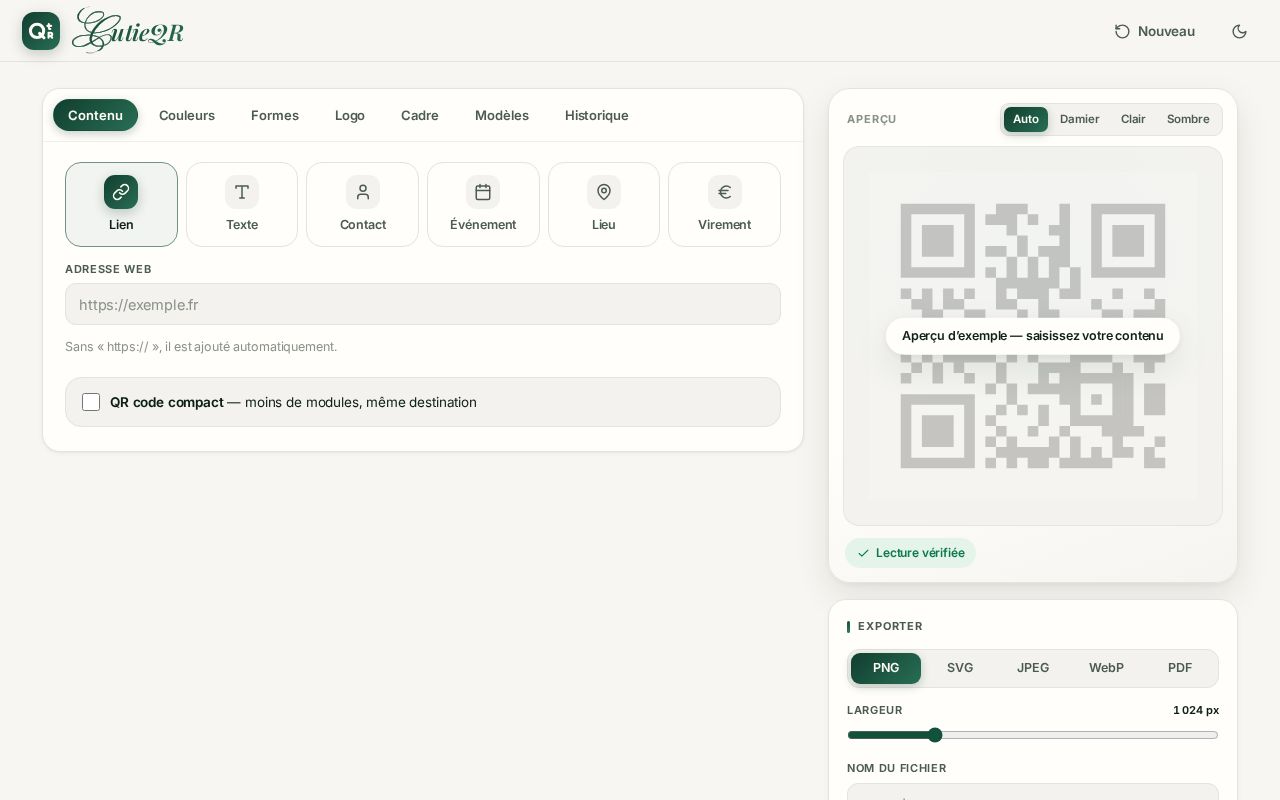The width and height of the screenshot is (1280, 800).
Task: Open the Couleurs tab
Action: pos(187,115)
